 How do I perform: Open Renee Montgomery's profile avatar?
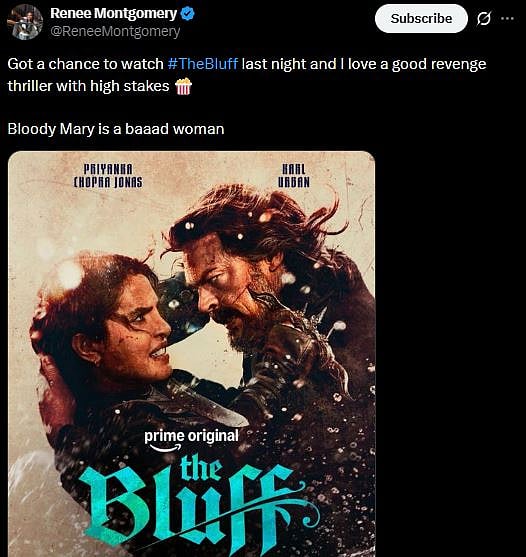[x=25, y=22]
